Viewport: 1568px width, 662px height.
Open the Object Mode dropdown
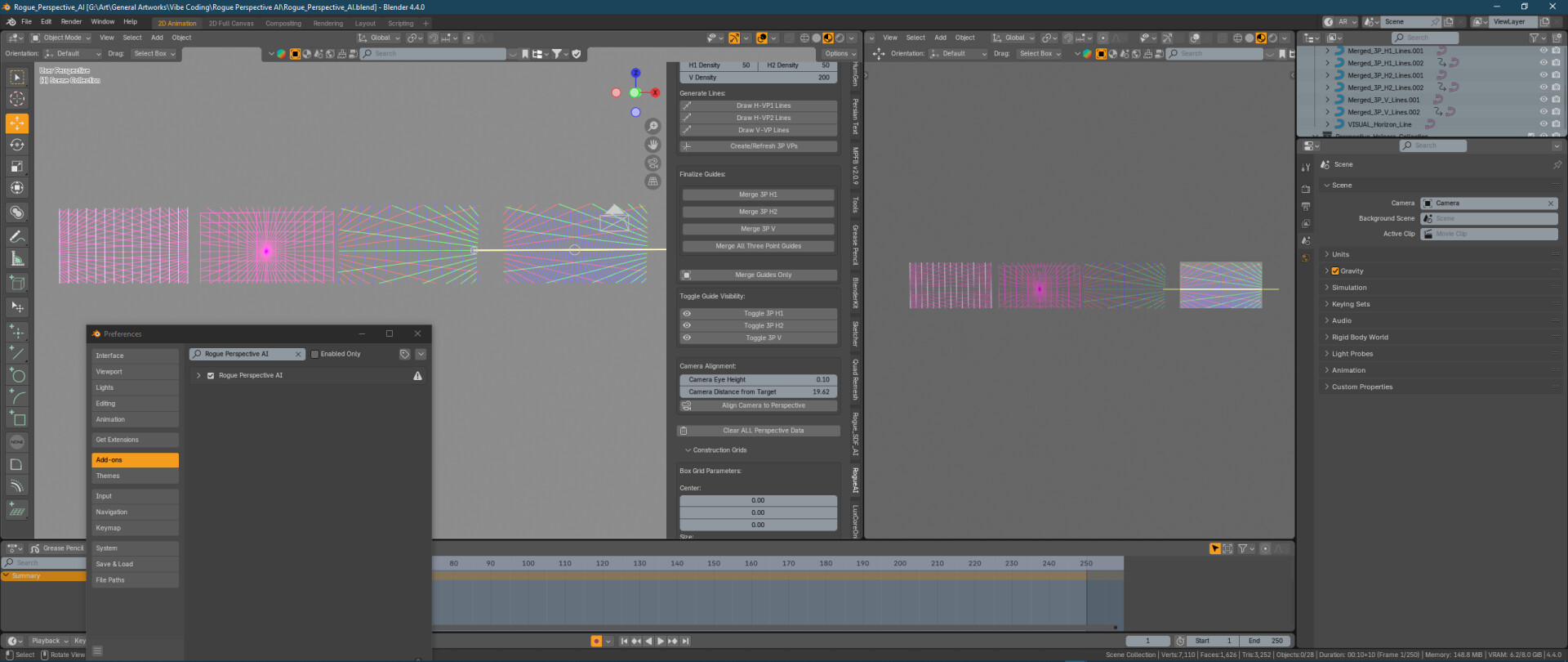click(x=61, y=38)
